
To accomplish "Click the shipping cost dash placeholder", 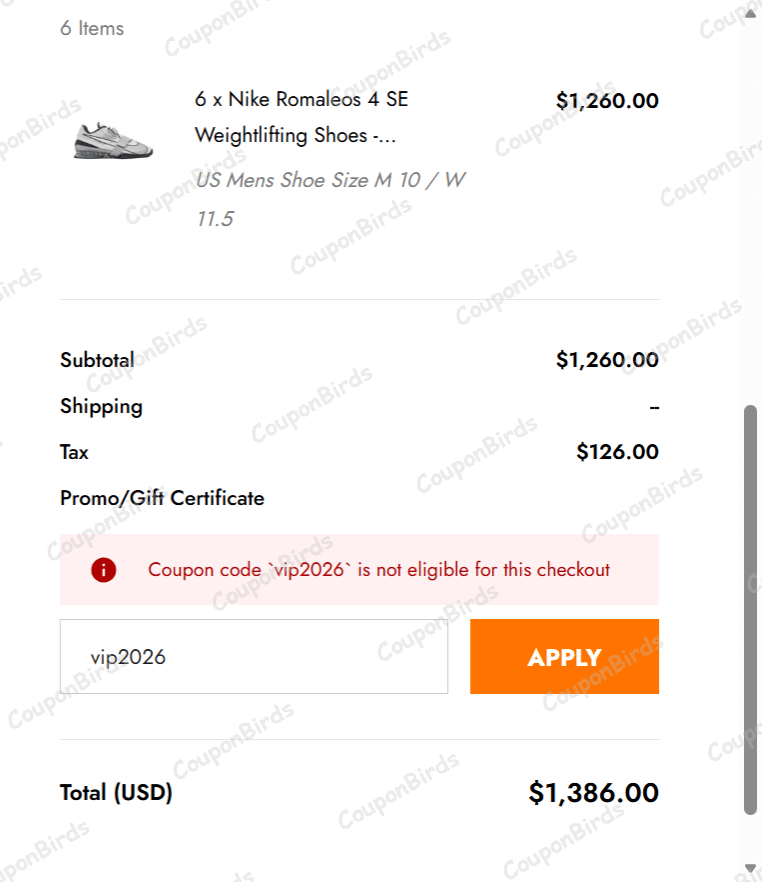I will pyautogui.click(x=654, y=407).
